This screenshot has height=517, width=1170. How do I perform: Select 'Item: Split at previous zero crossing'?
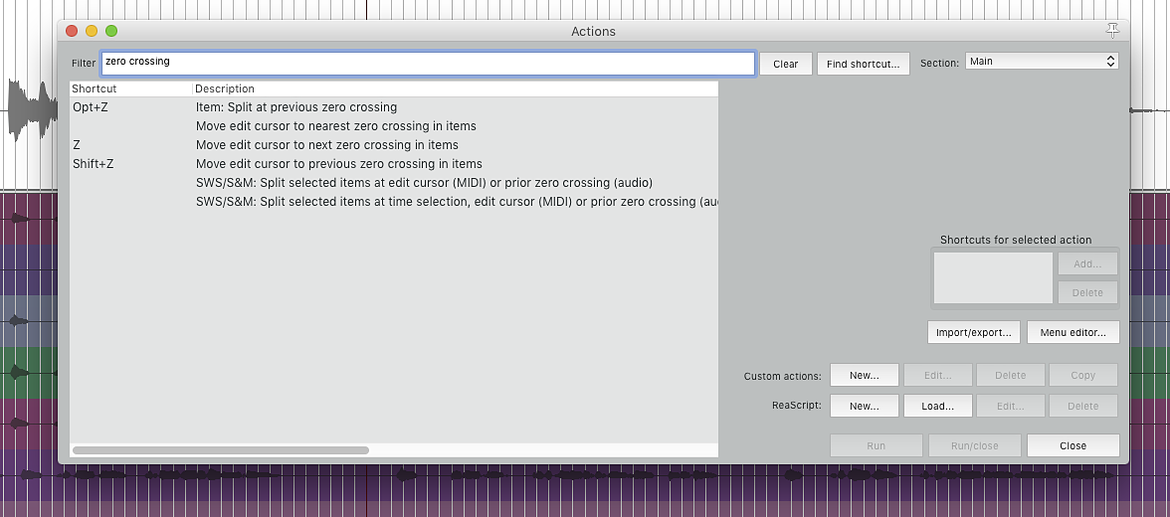[x=394, y=107]
